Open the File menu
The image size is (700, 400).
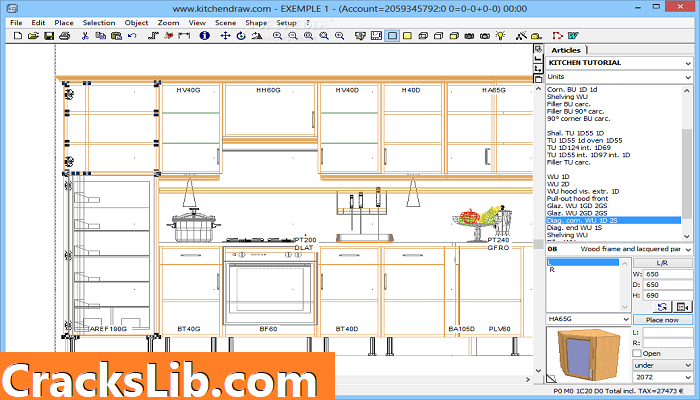point(16,22)
